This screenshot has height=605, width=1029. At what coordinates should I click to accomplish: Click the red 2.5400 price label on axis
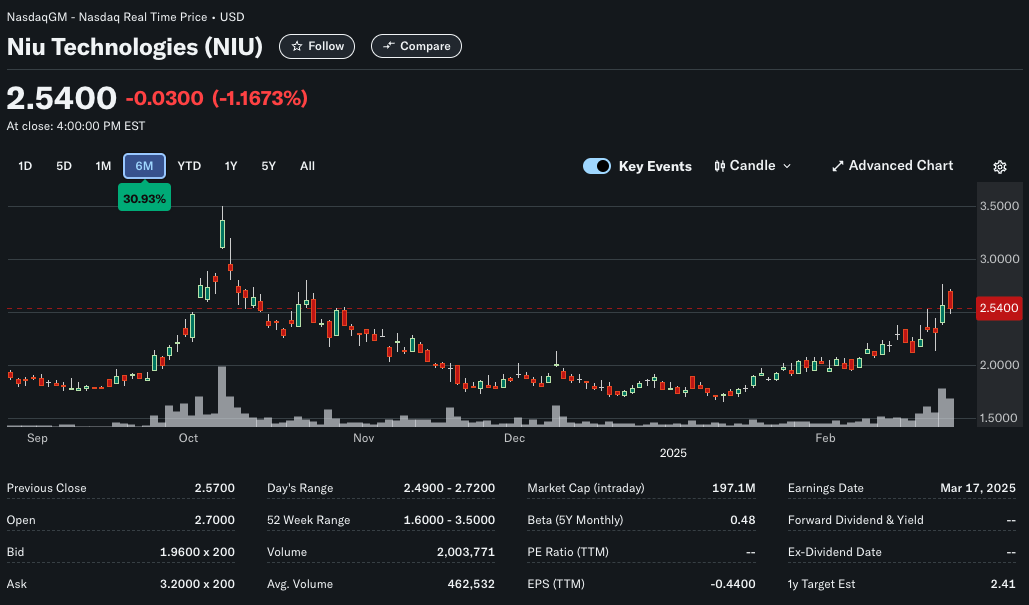tap(999, 308)
